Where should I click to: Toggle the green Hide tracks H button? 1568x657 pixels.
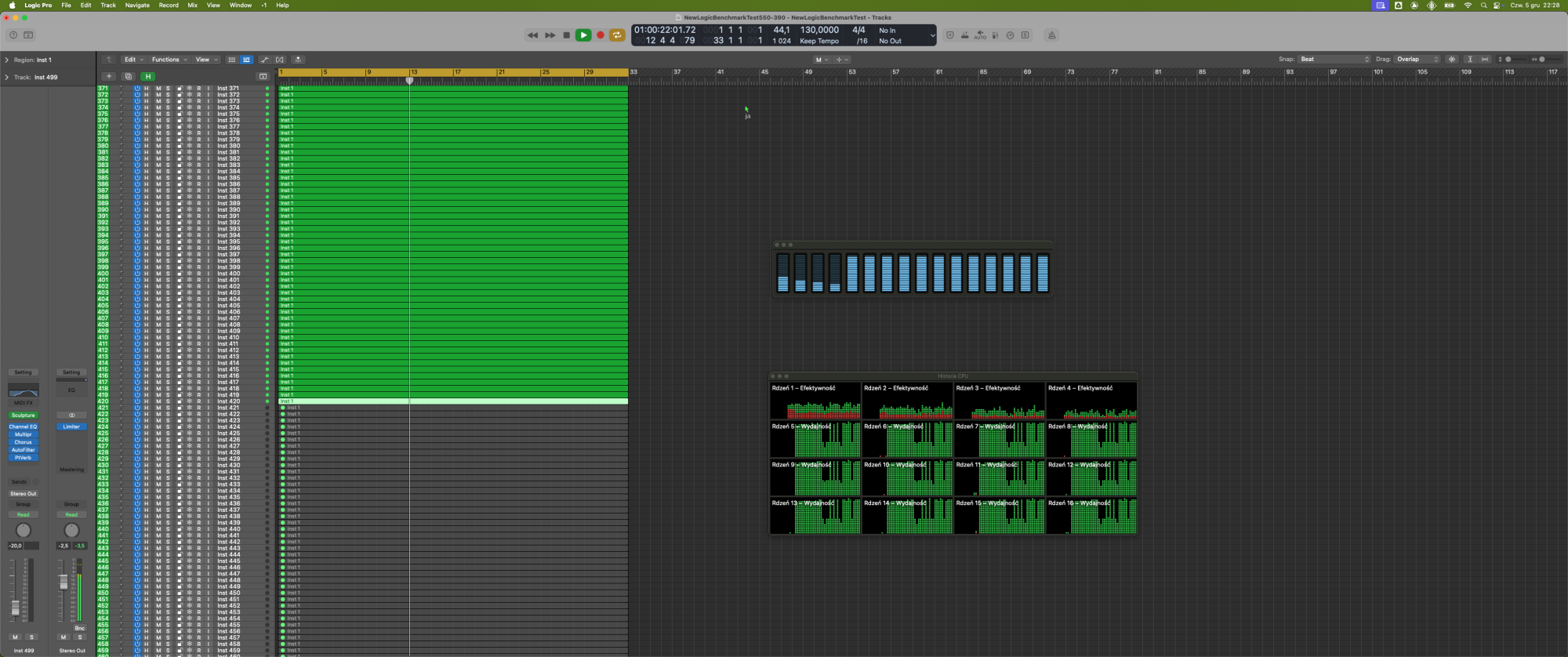(x=147, y=76)
